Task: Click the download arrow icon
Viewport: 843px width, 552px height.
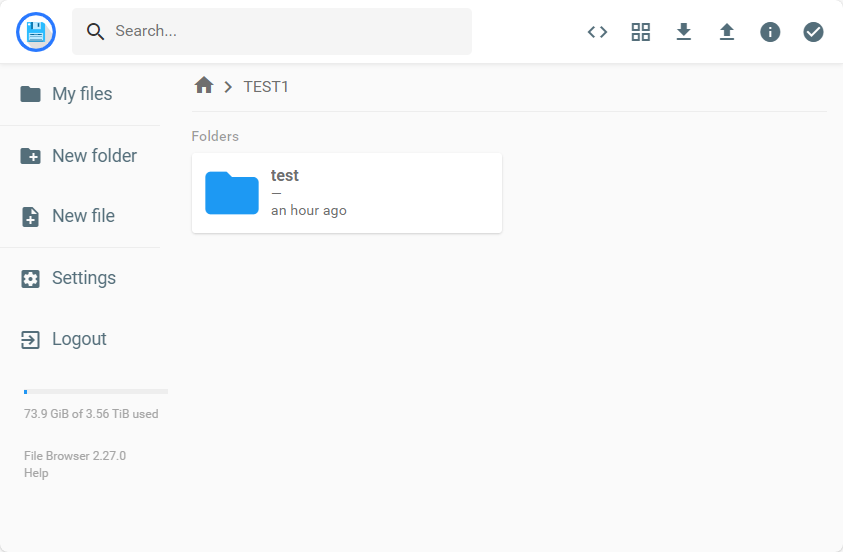Action: [x=683, y=32]
